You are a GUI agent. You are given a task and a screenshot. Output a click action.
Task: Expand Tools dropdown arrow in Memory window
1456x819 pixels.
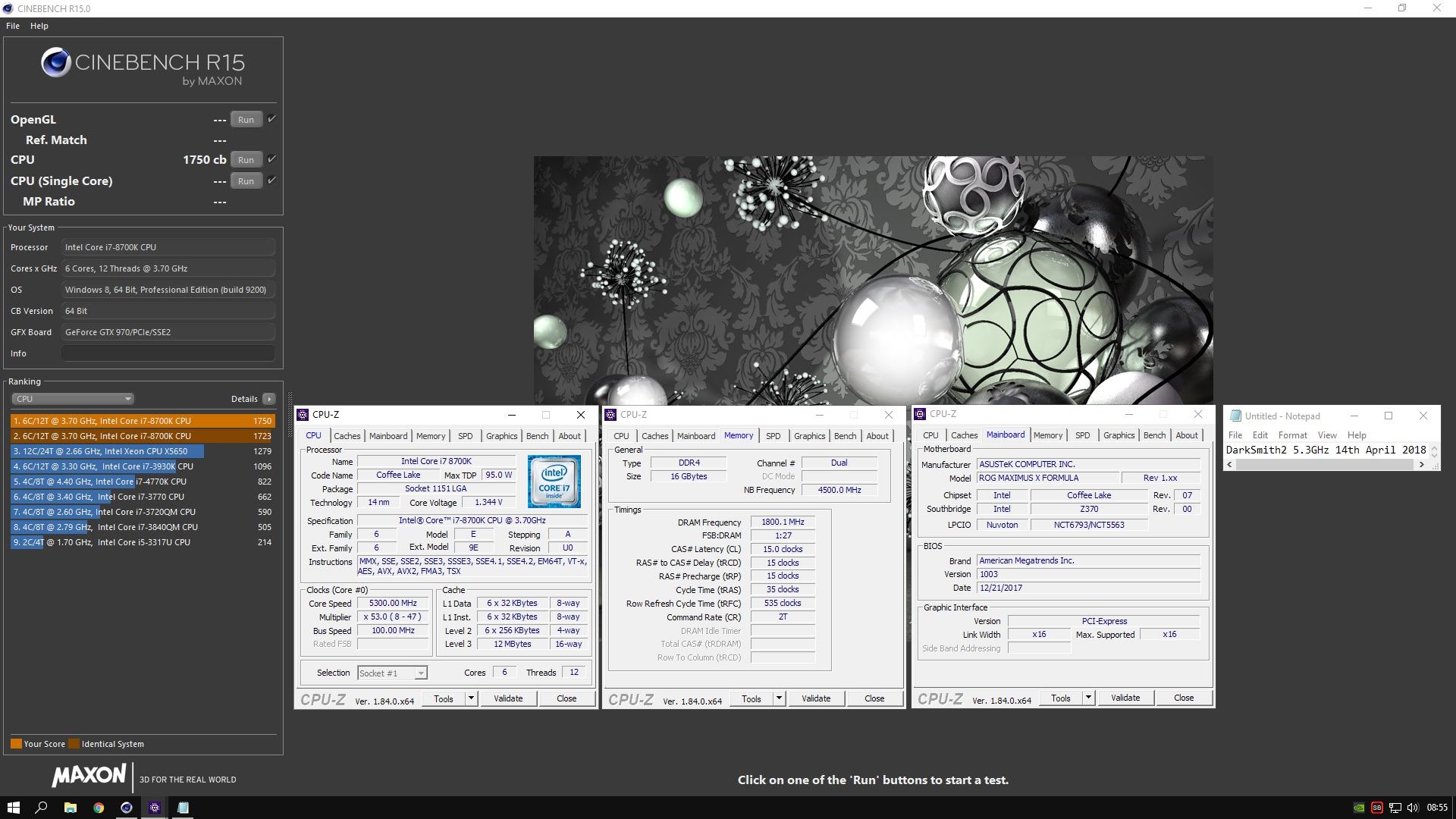[779, 698]
